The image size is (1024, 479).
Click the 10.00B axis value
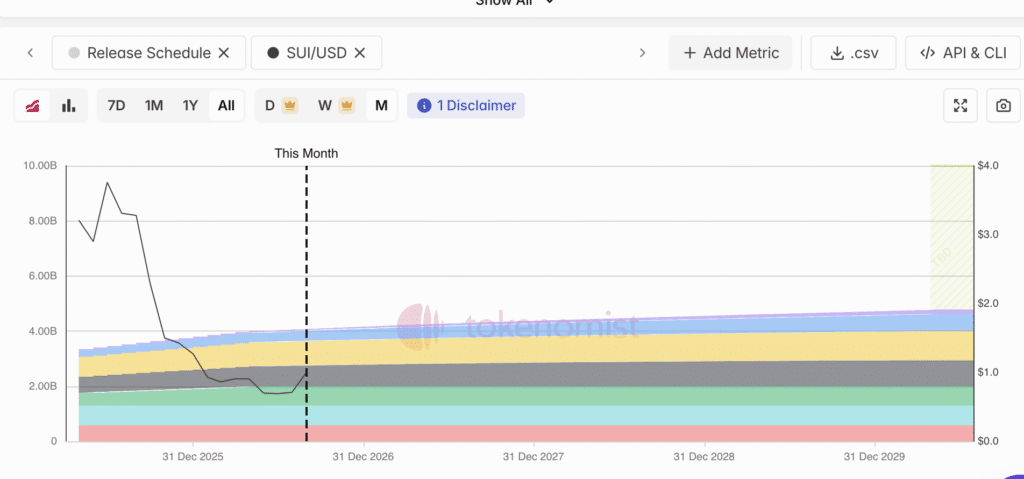[40, 166]
